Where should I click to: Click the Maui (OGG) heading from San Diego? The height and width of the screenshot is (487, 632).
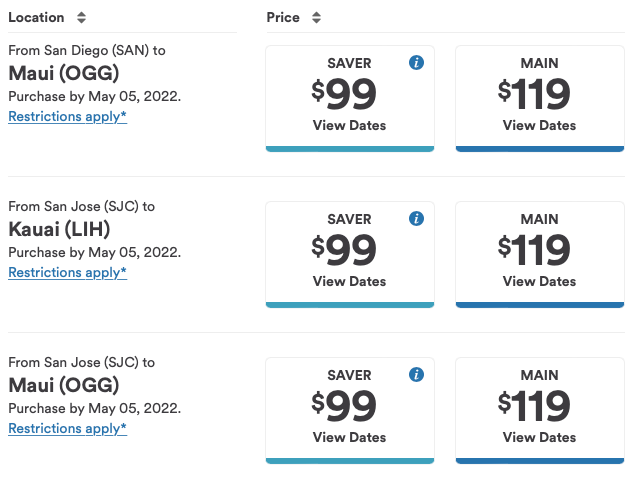point(63,73)
